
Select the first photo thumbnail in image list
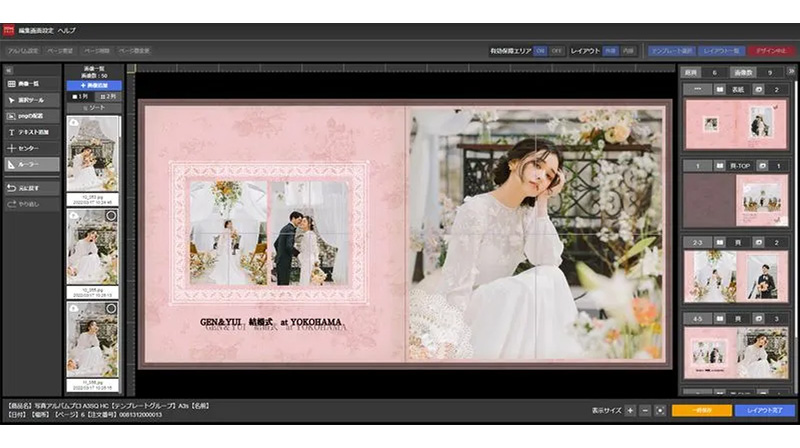pos(92,154)
